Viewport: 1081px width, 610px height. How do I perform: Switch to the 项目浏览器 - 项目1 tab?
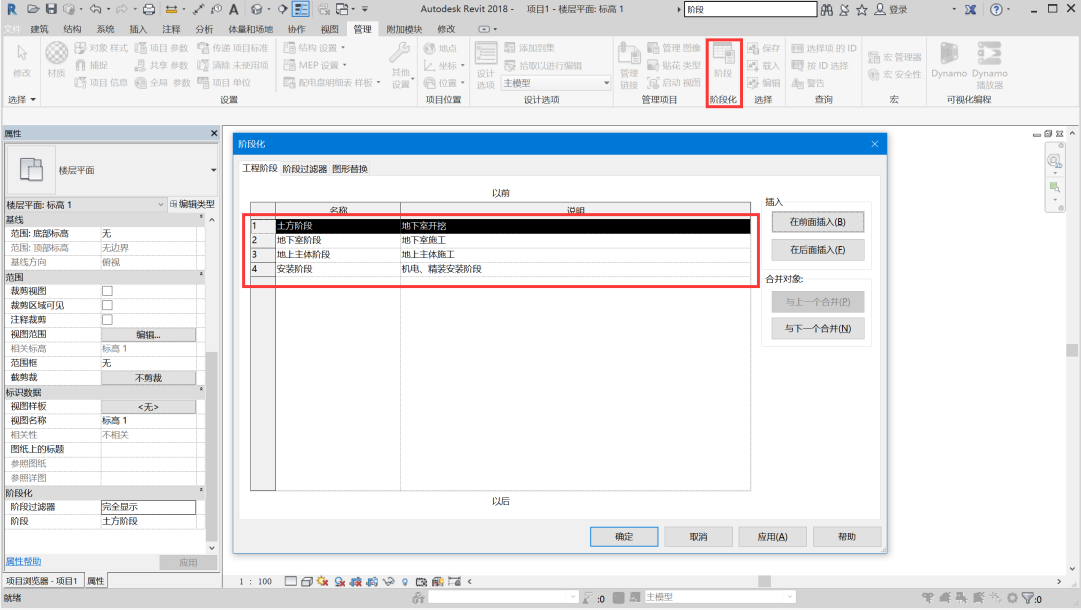tap(42, 581)
